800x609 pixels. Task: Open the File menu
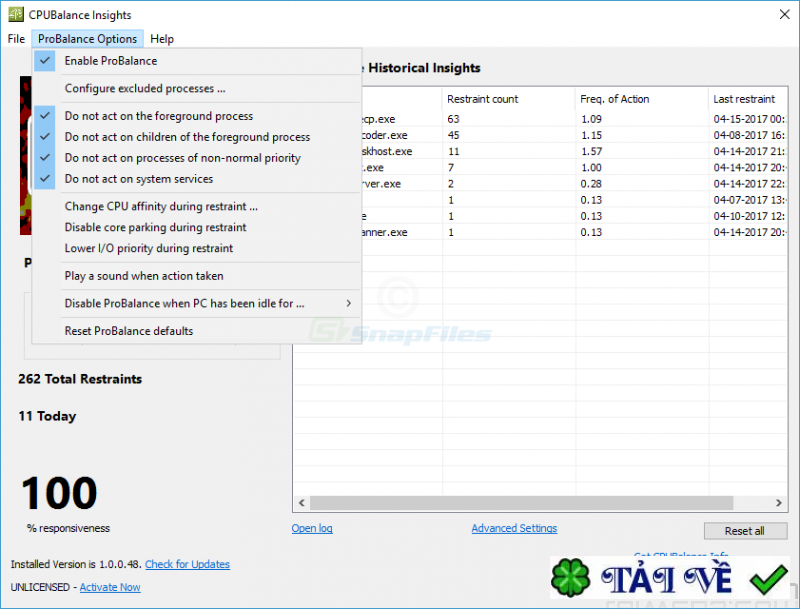[x=16, y=39]
